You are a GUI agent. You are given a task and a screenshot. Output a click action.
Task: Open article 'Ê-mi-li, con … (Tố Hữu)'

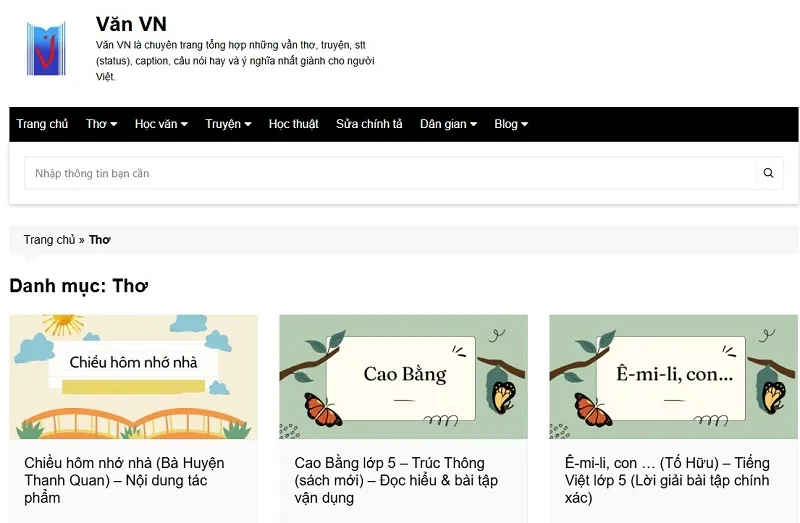pyautogui.click(x=667, y=480)
